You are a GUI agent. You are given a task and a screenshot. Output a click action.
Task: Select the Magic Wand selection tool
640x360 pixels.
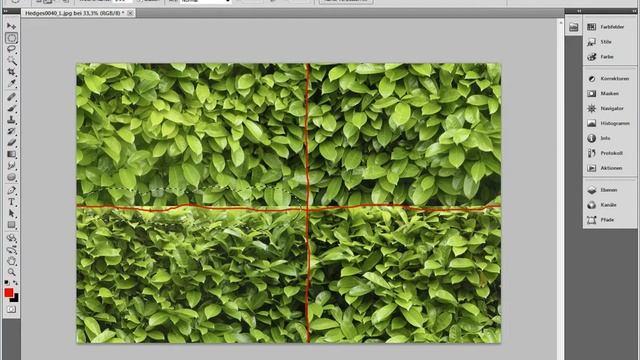(x=11, y=61)
